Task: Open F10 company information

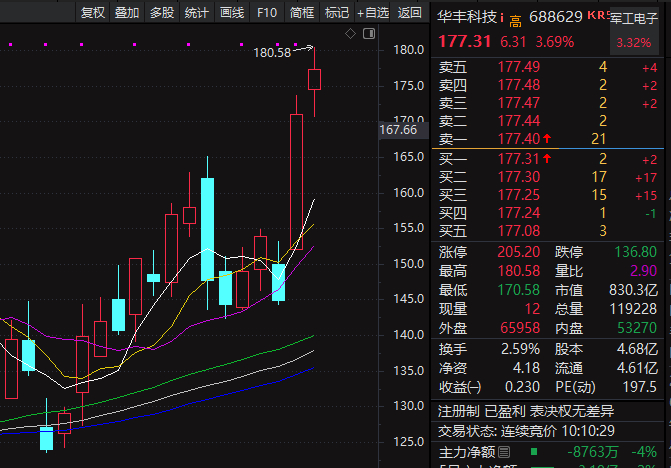Action: click(267, 13)
